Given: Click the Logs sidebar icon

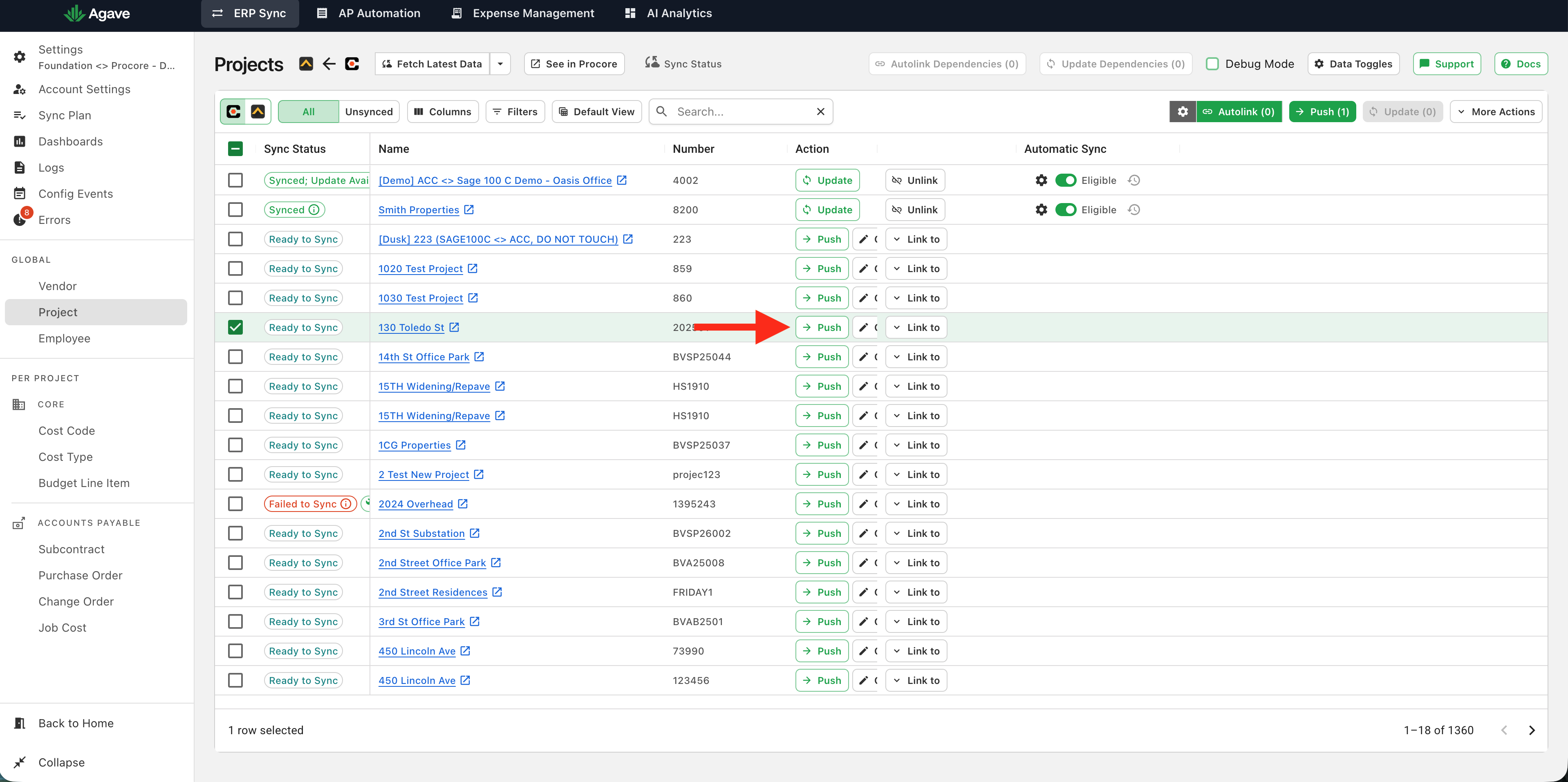Looking at the screenshot, I should (x=20, y=168).
